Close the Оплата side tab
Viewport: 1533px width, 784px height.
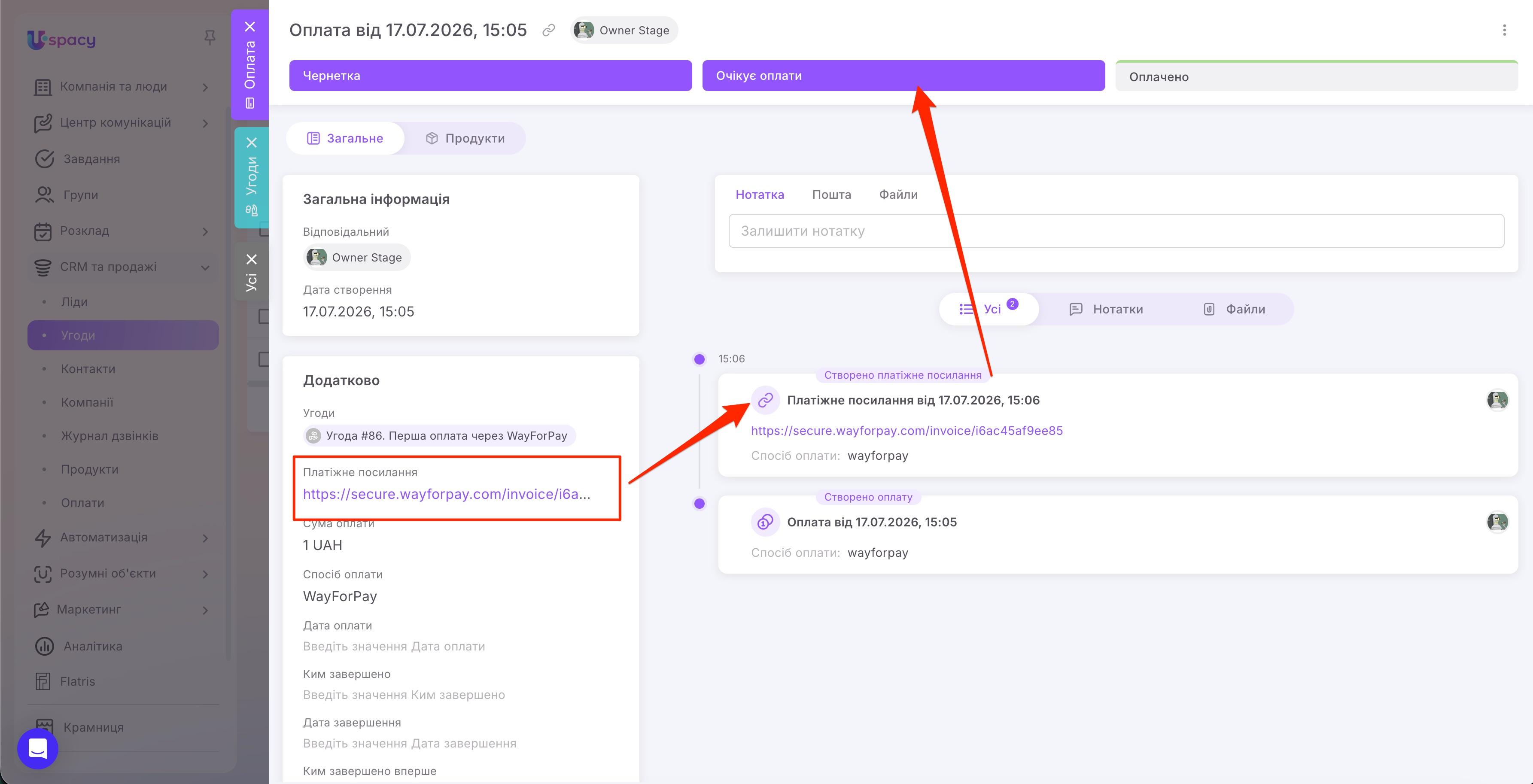click(x=250, y=26)
